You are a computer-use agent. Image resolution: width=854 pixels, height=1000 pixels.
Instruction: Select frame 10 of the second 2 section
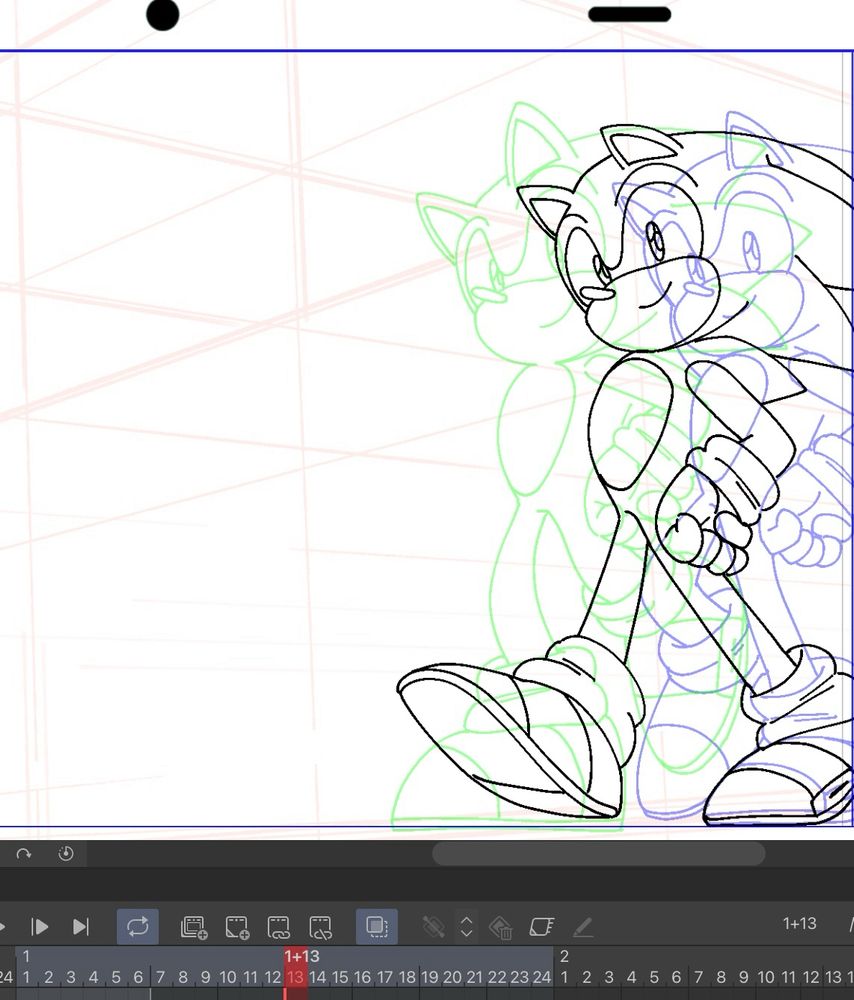[765, 977]
